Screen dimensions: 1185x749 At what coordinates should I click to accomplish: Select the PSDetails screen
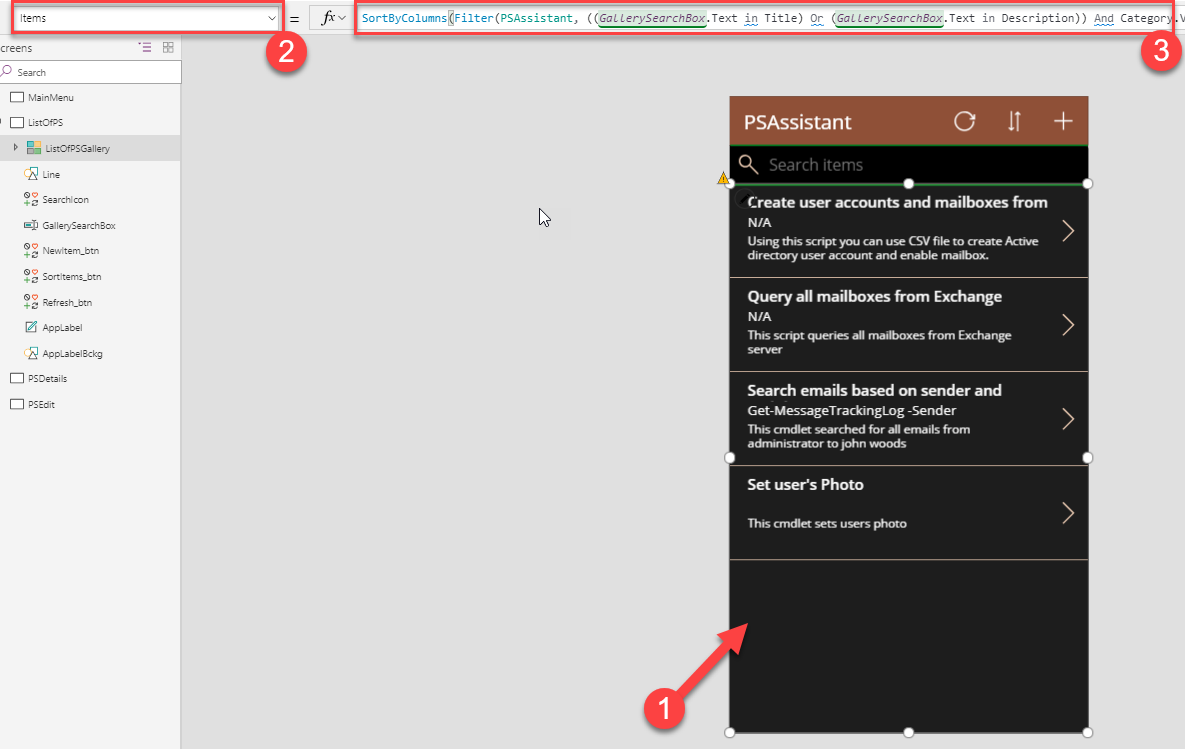48,379
